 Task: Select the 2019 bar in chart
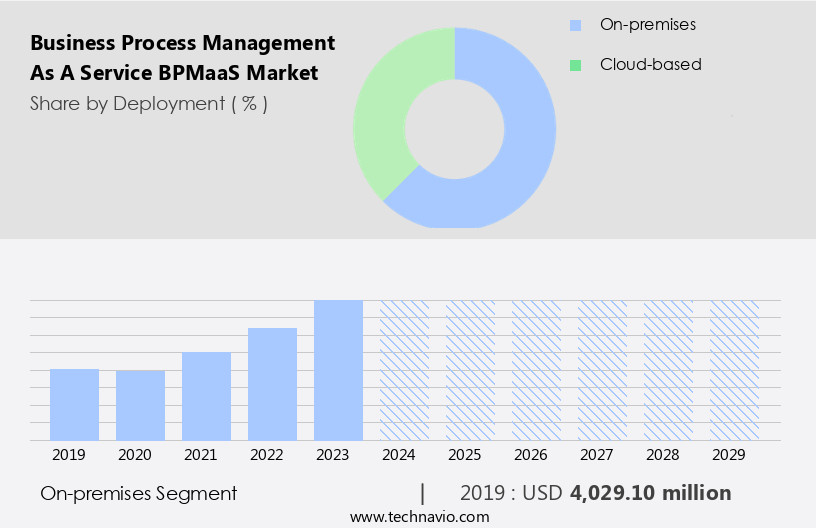point(74,405)
